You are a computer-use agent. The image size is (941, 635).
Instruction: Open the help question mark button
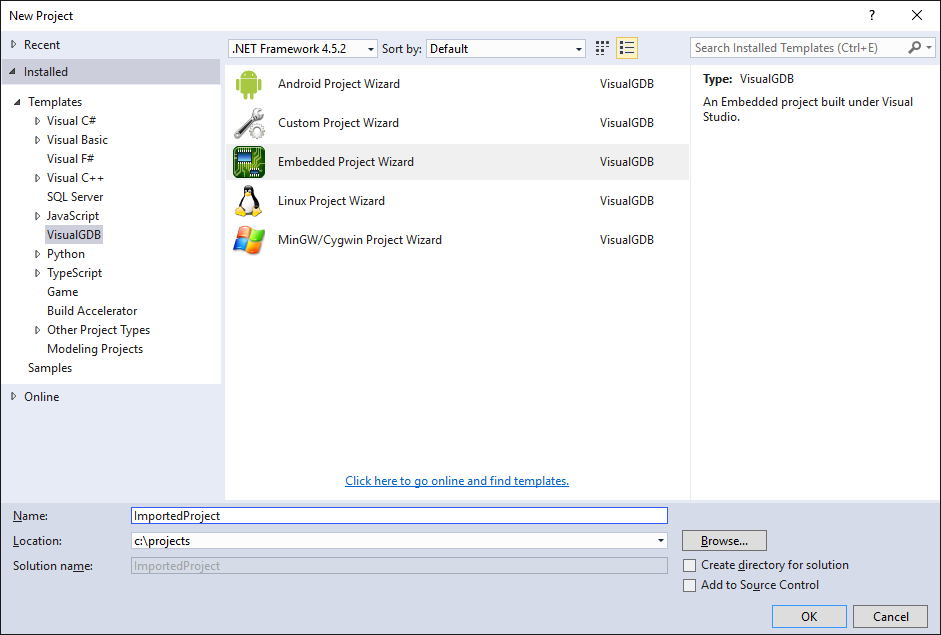point(871,16)
